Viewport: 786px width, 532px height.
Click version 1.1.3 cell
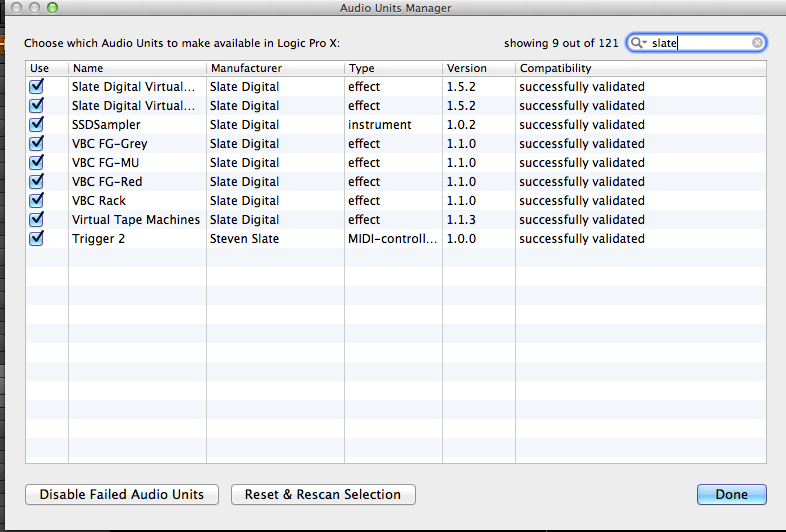[461, 220]
